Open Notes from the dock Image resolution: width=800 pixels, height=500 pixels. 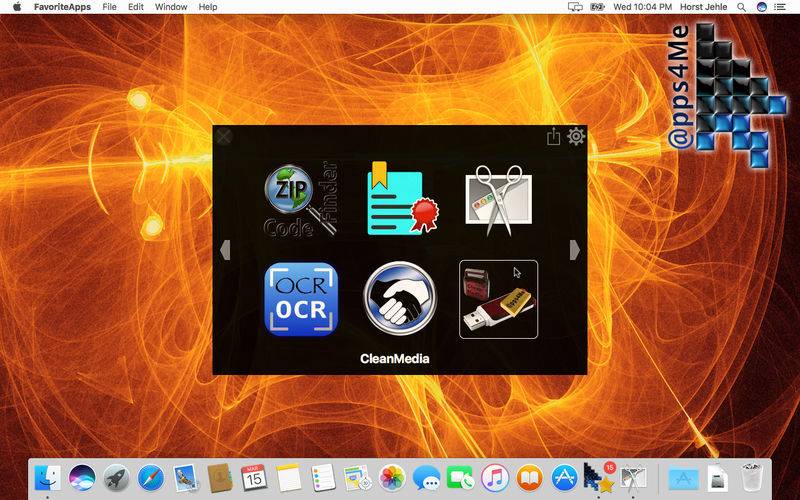(x=289, y=478)
